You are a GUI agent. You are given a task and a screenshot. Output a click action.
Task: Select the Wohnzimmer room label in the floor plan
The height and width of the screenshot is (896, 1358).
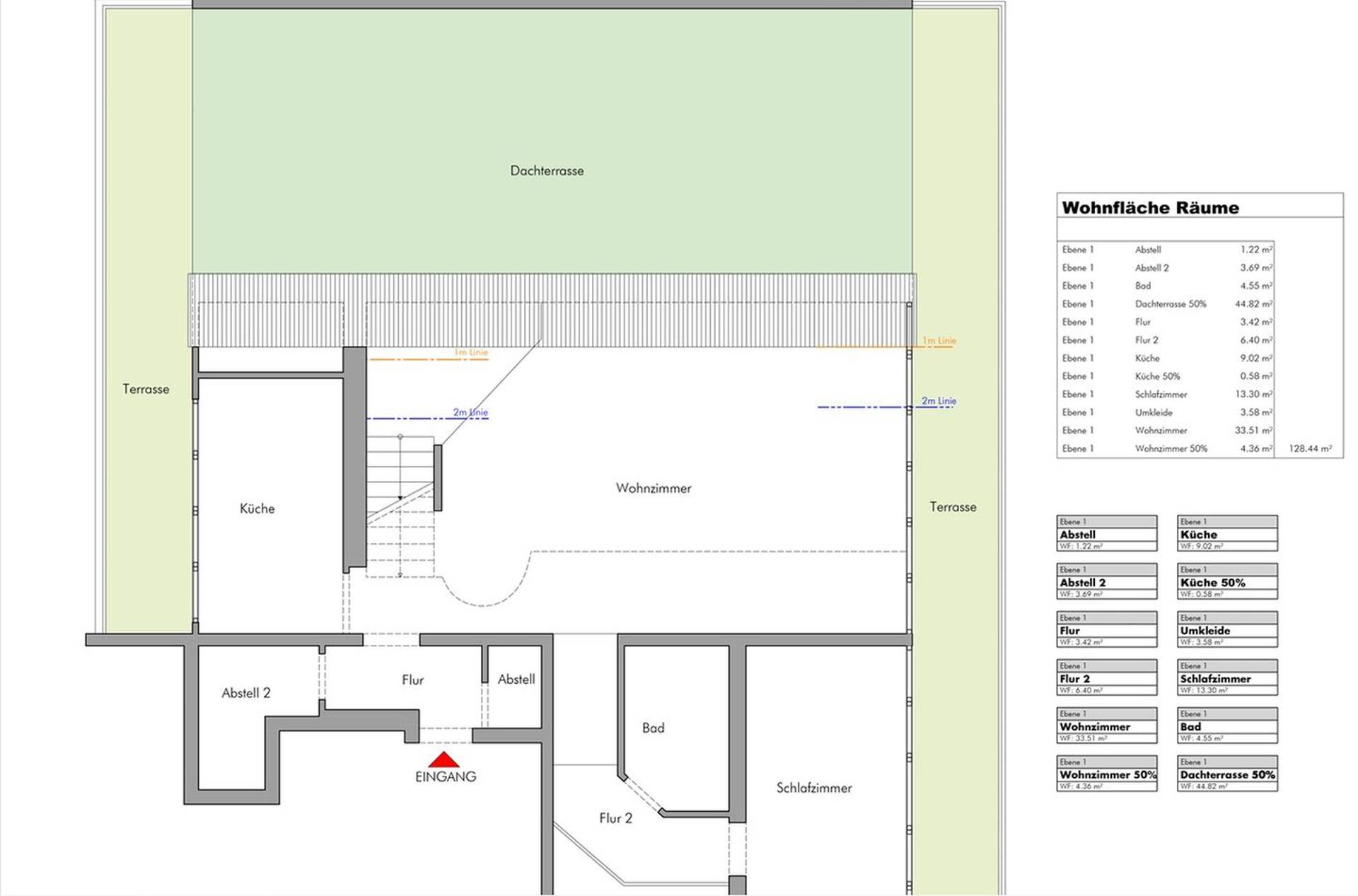[654, 488]
